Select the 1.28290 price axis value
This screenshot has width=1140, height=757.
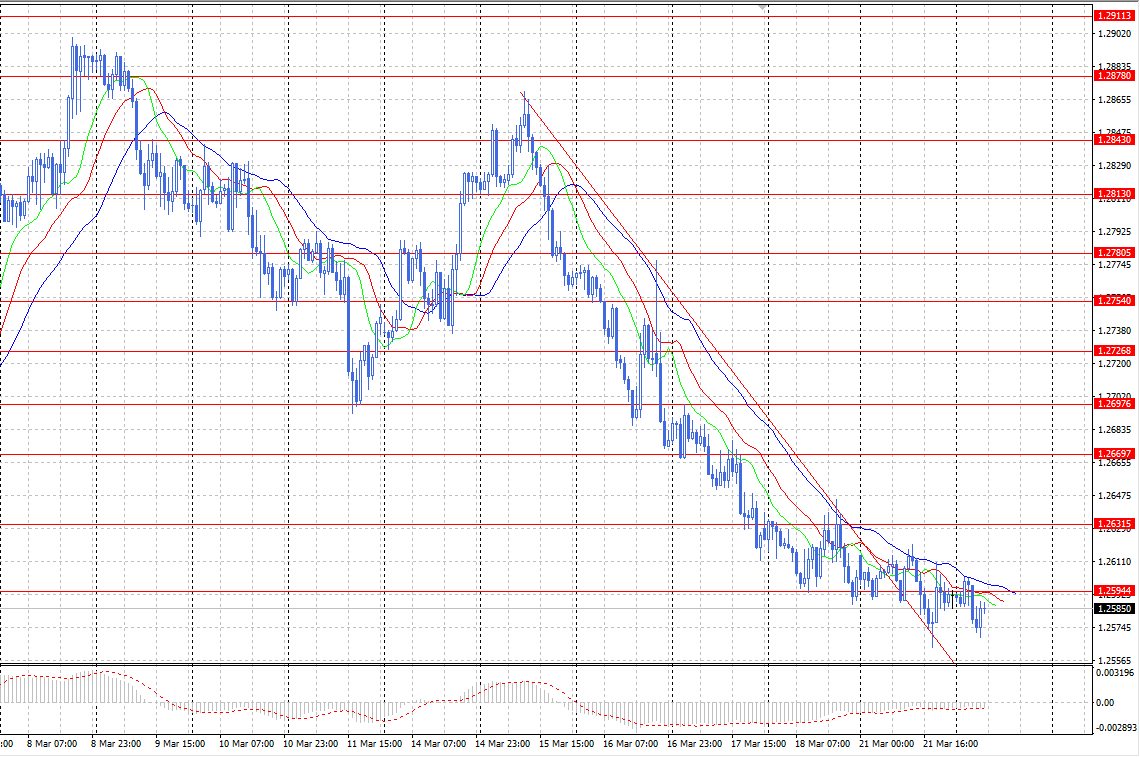click(x=1115, y=166)
